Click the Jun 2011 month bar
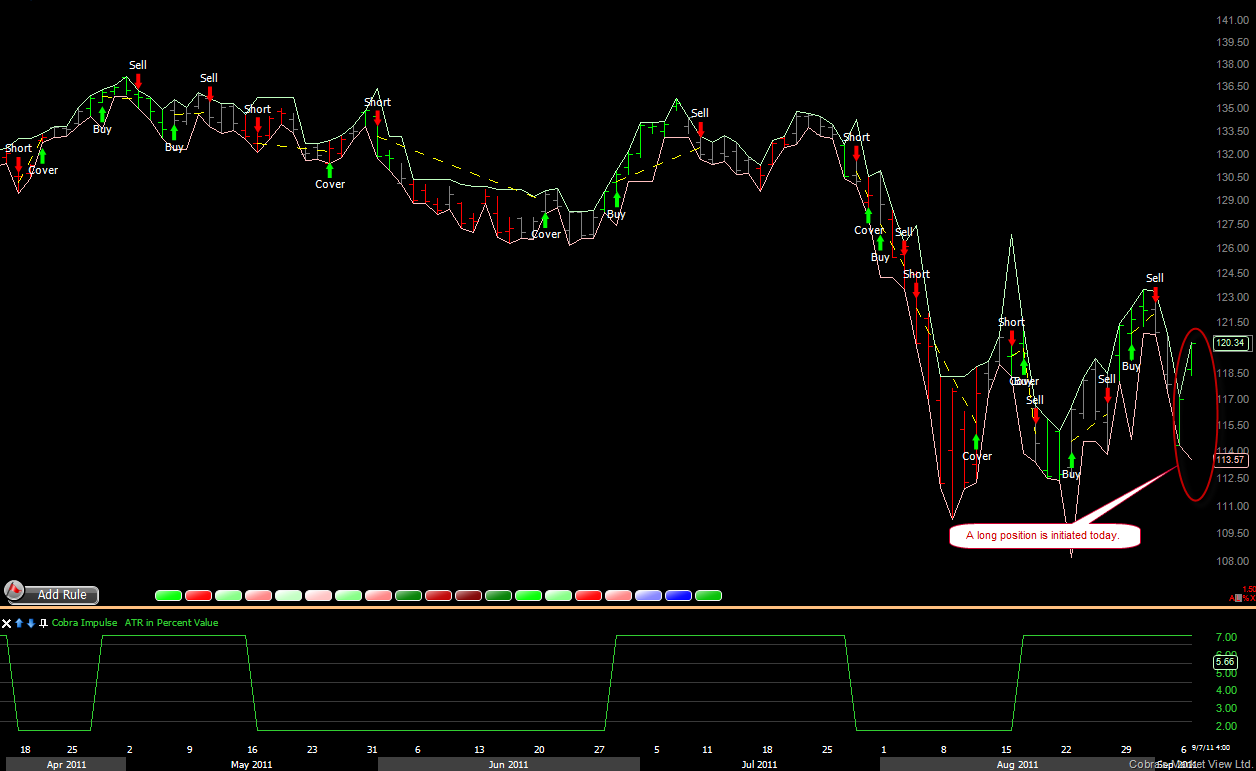This screenshot has height=771, width=1256. pyautogui.click(x=508, y=764)
